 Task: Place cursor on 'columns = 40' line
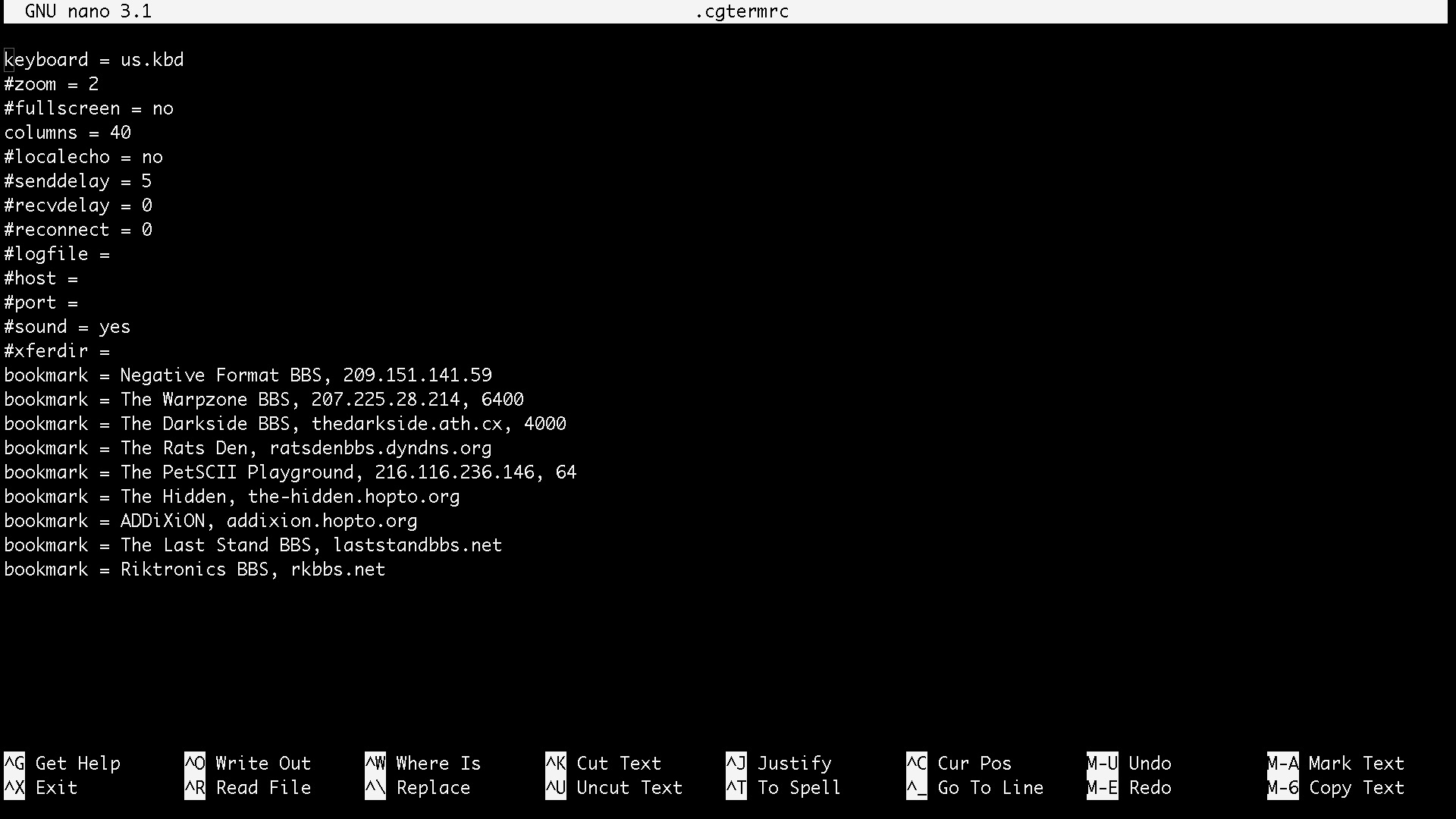click(x=67, y=133)
